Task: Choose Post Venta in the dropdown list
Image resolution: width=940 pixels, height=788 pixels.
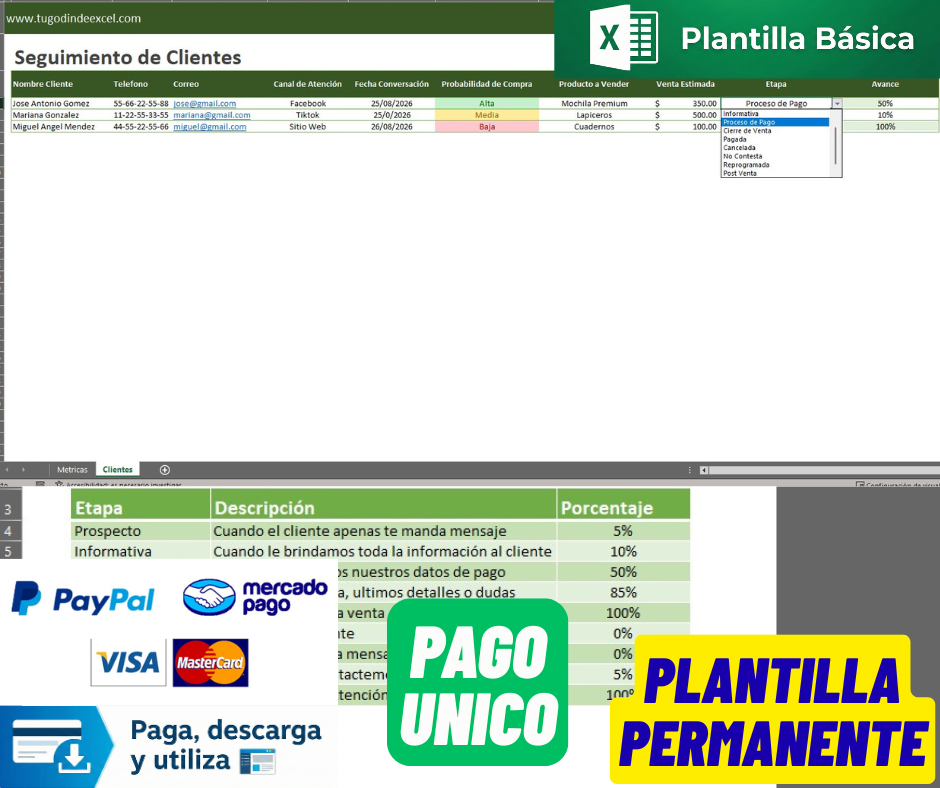Action: (x=740, y=173)
